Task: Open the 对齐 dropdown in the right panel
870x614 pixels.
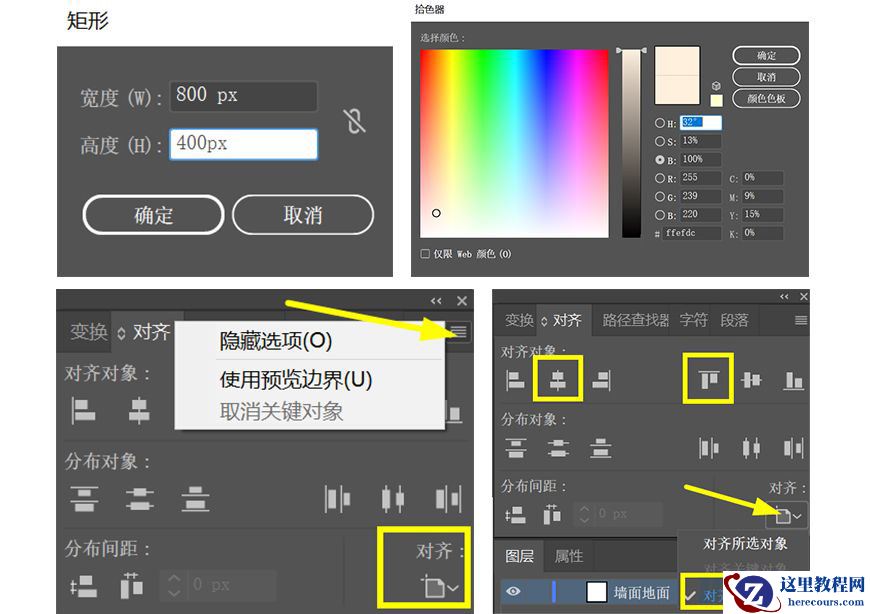Action: pyautogui.click(x=788, y=514)
